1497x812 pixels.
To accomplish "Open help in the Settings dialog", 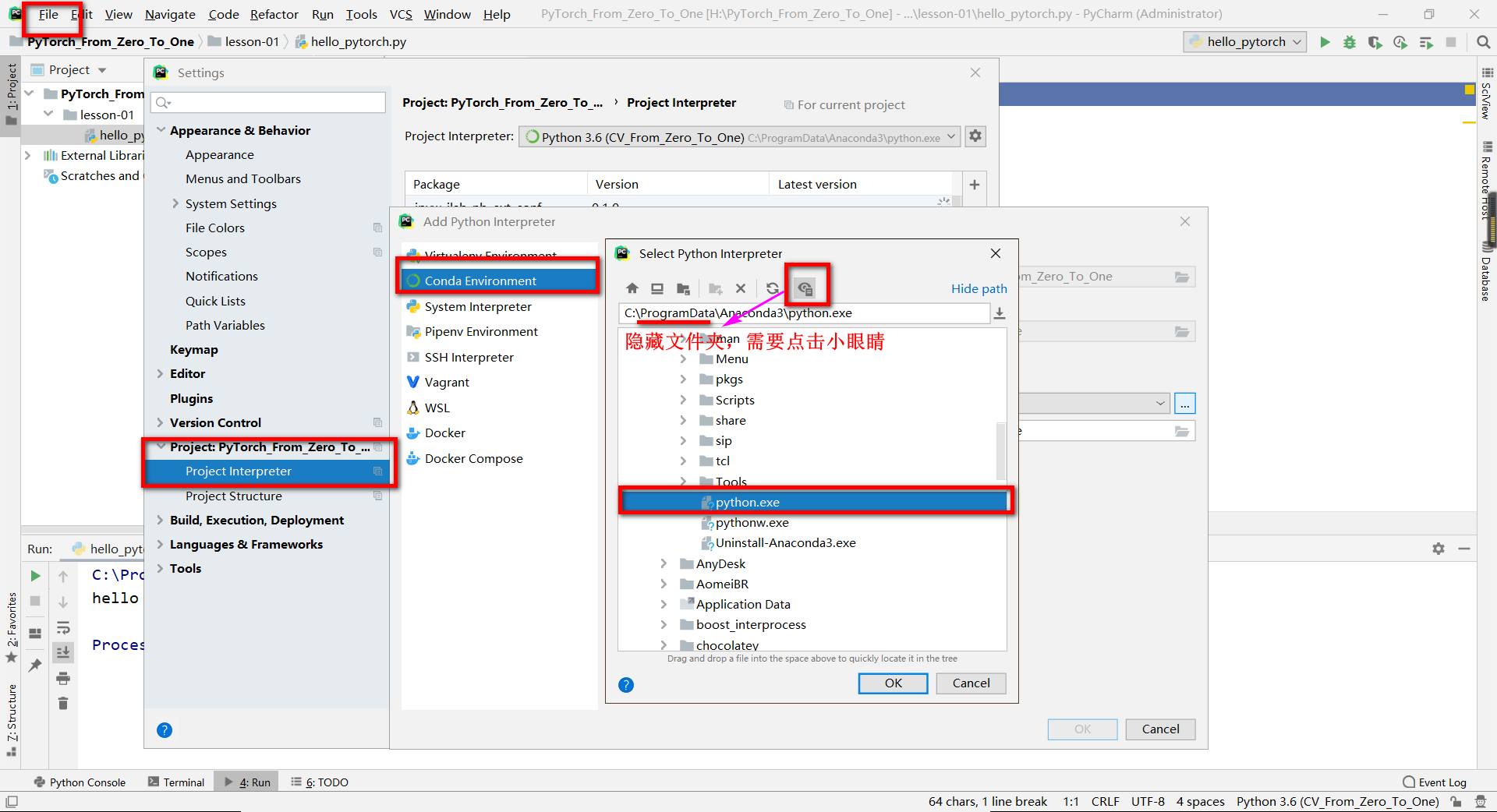I will coord(165,730).
